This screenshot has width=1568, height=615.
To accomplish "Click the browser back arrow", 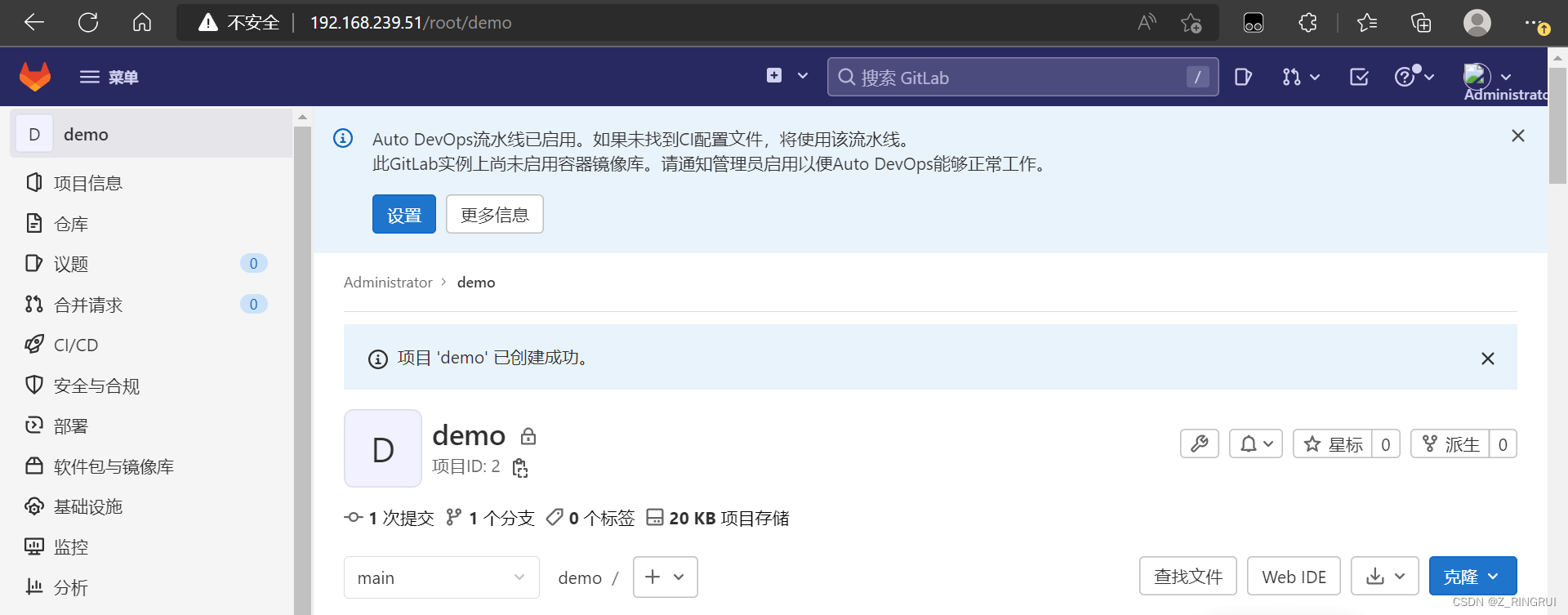I will [34, 22].
